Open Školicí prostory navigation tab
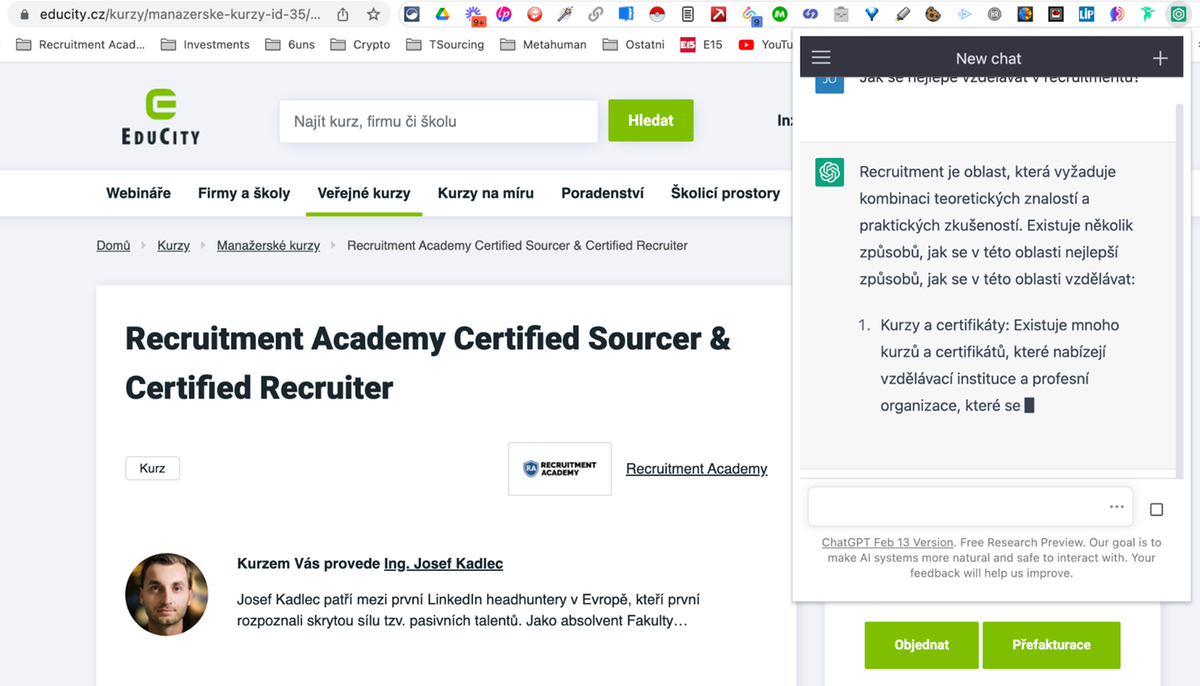Viewport: 1200px width, 686px height. [725, 193]
